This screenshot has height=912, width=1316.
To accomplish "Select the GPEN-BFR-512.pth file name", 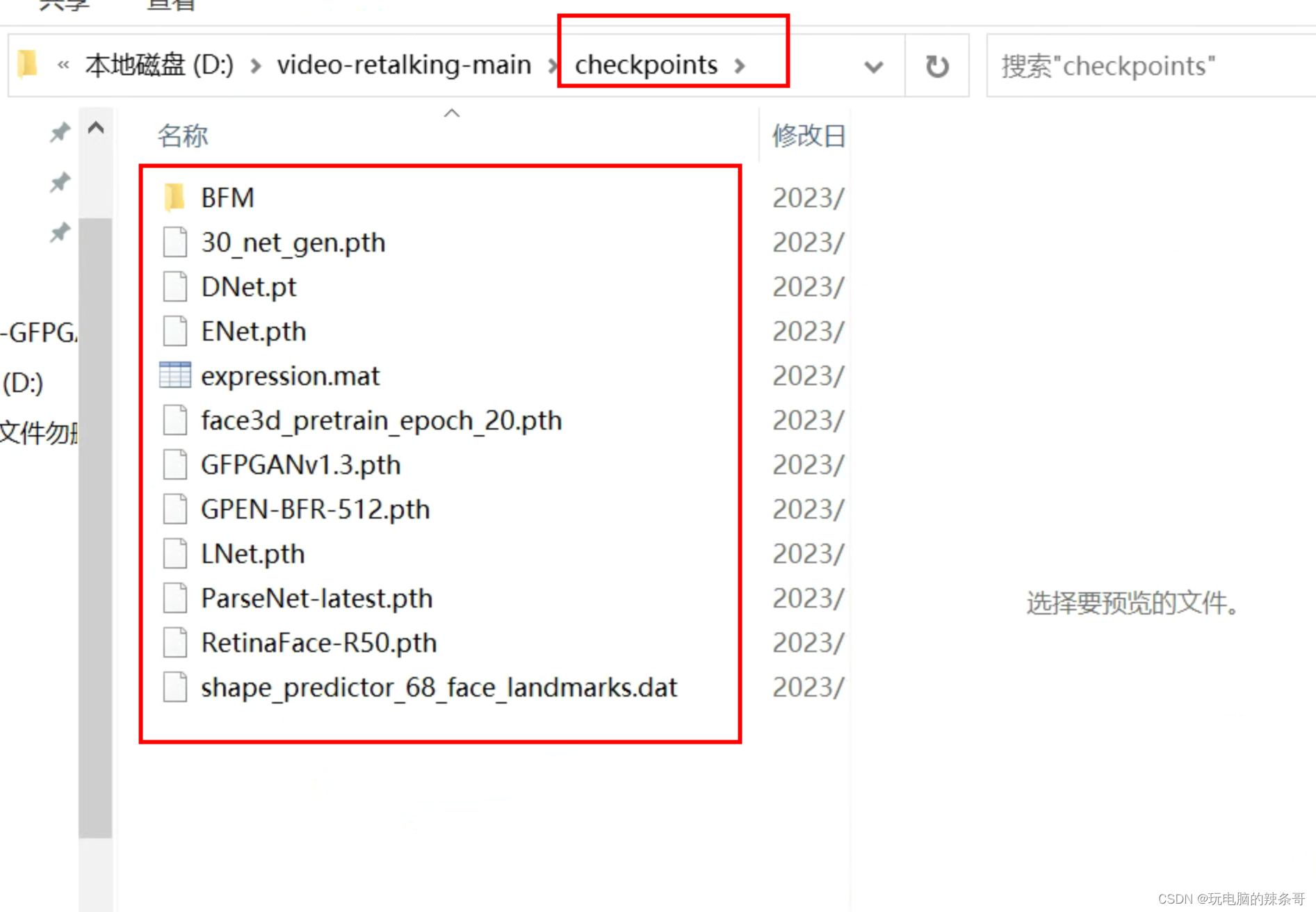I will pyautogui.click(x=315, y=509).
